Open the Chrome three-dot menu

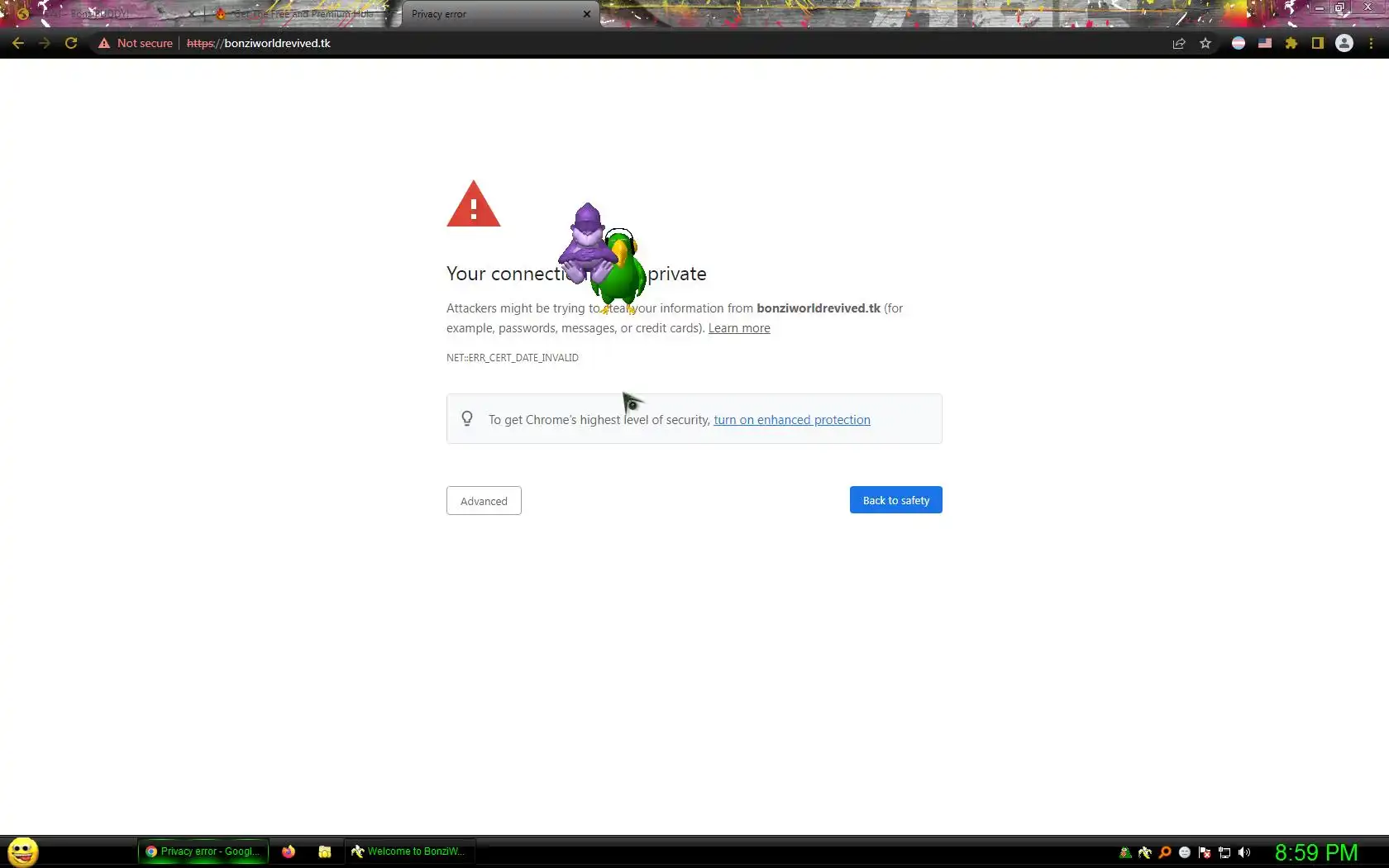point(1371,43)
